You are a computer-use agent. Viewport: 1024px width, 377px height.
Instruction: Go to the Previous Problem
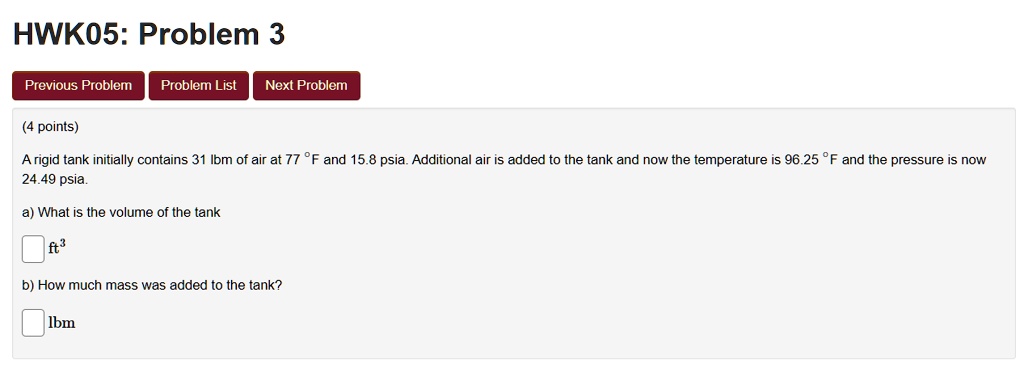click(78, 86)
